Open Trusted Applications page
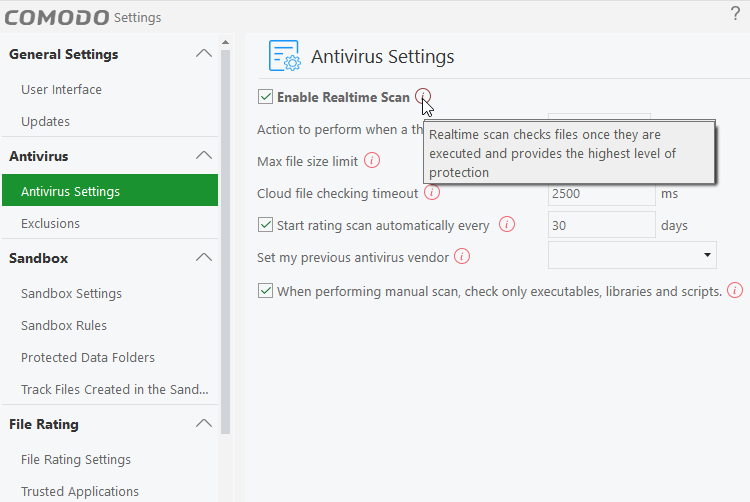 coord(79,491)
